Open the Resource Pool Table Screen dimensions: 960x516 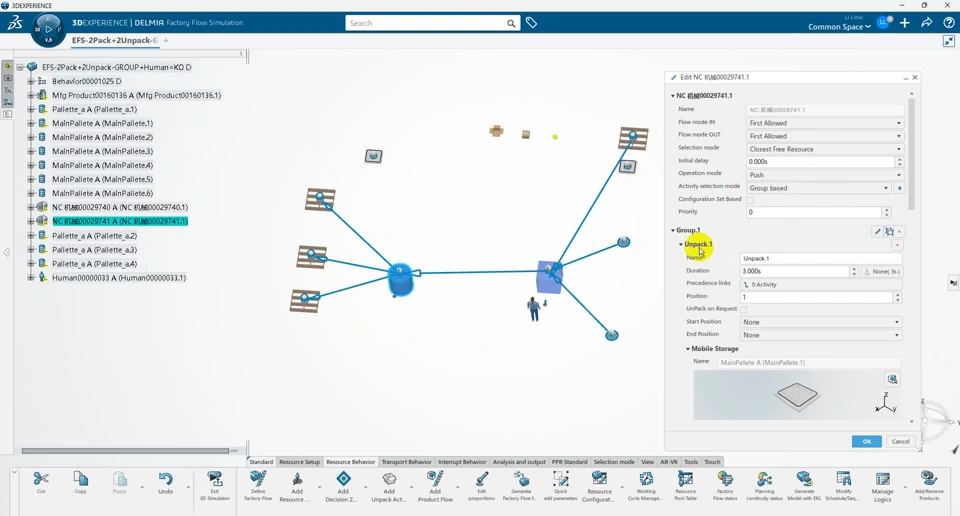[685, 479]
